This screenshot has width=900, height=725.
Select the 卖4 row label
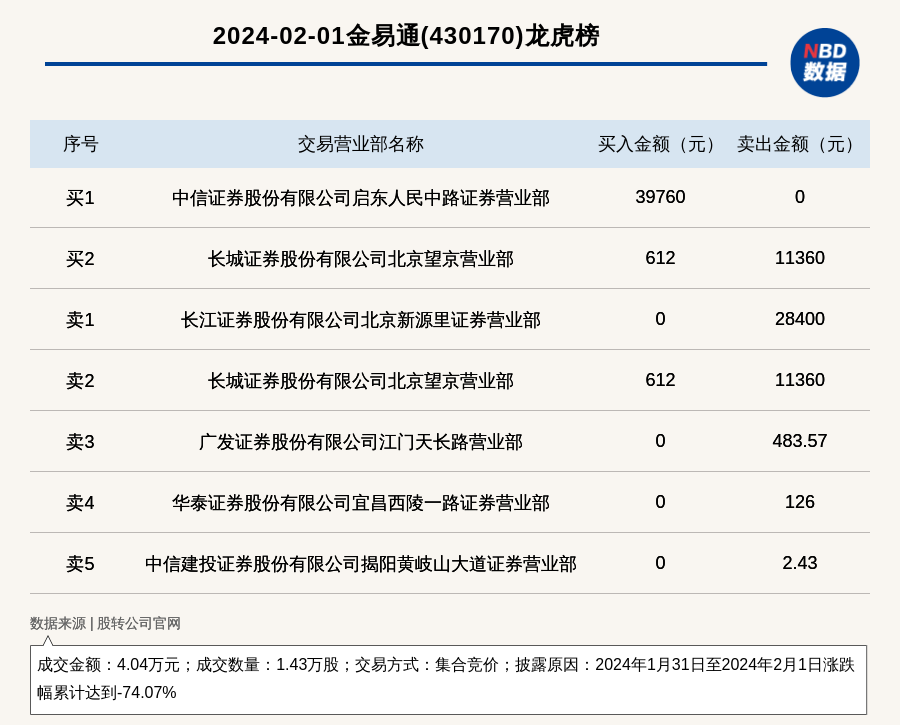[x=80, y=503]
